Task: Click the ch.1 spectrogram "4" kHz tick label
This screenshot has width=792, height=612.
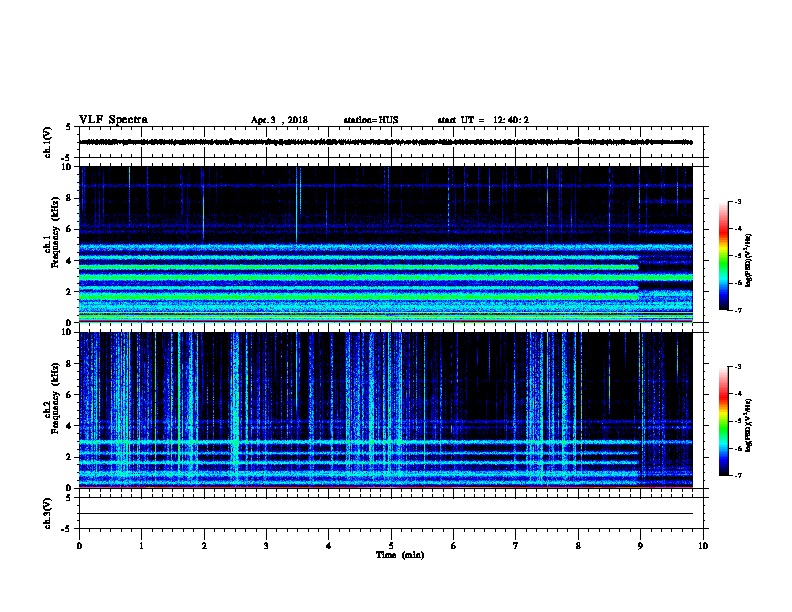Action: (x=69, y=261)
